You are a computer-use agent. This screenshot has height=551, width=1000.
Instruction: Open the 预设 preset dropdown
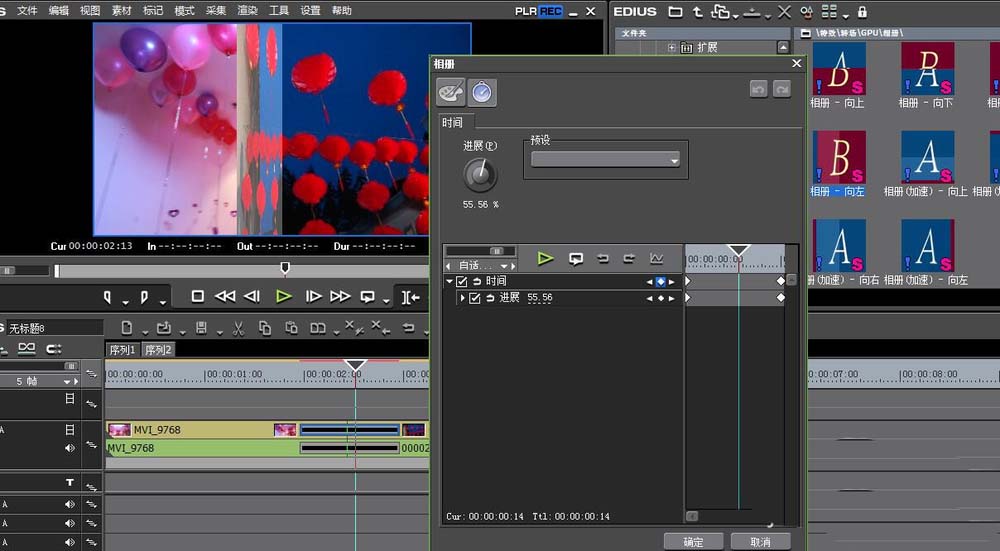605,159
